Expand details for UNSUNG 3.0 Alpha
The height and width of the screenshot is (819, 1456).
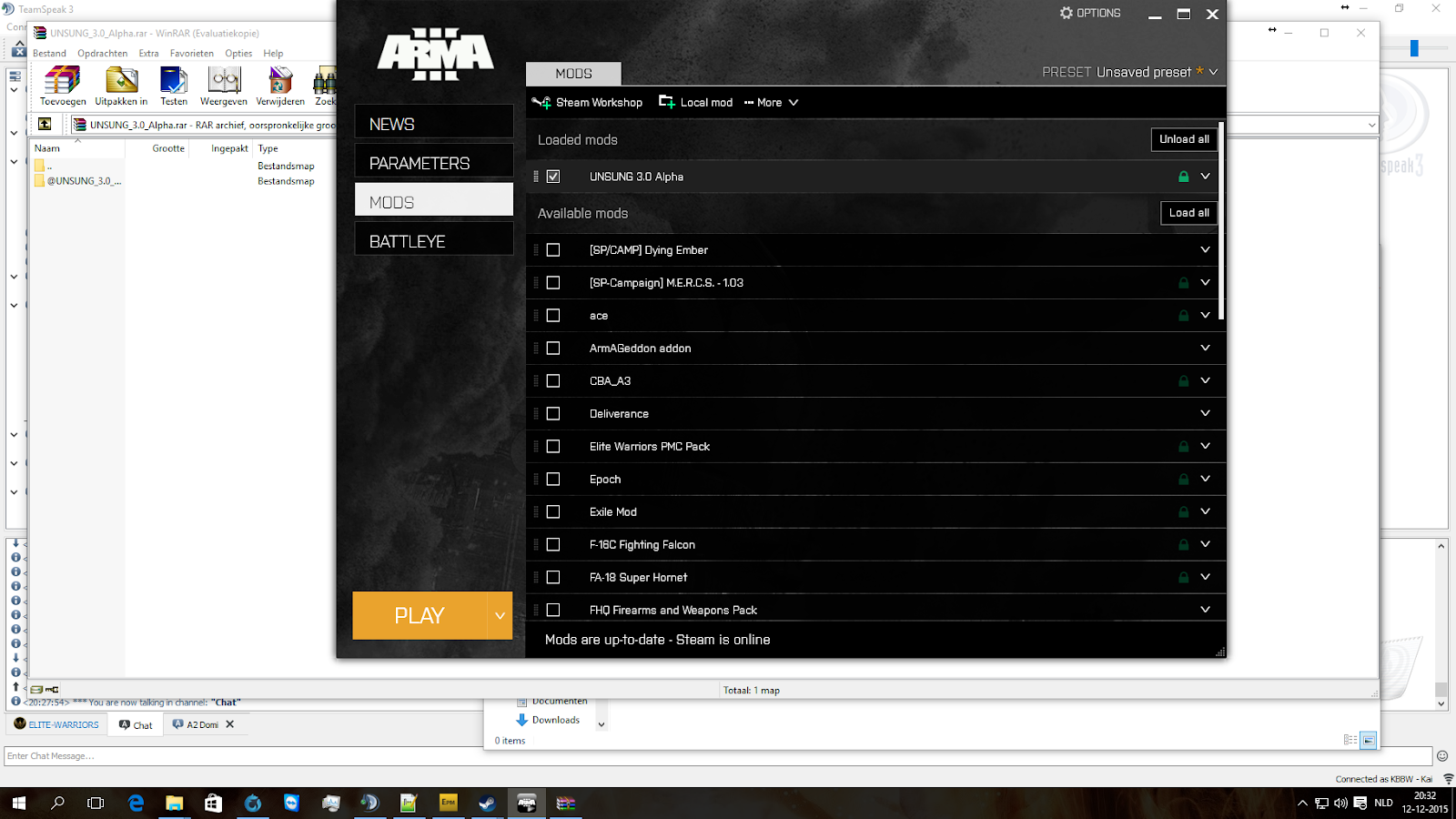tap(1205, 177)
